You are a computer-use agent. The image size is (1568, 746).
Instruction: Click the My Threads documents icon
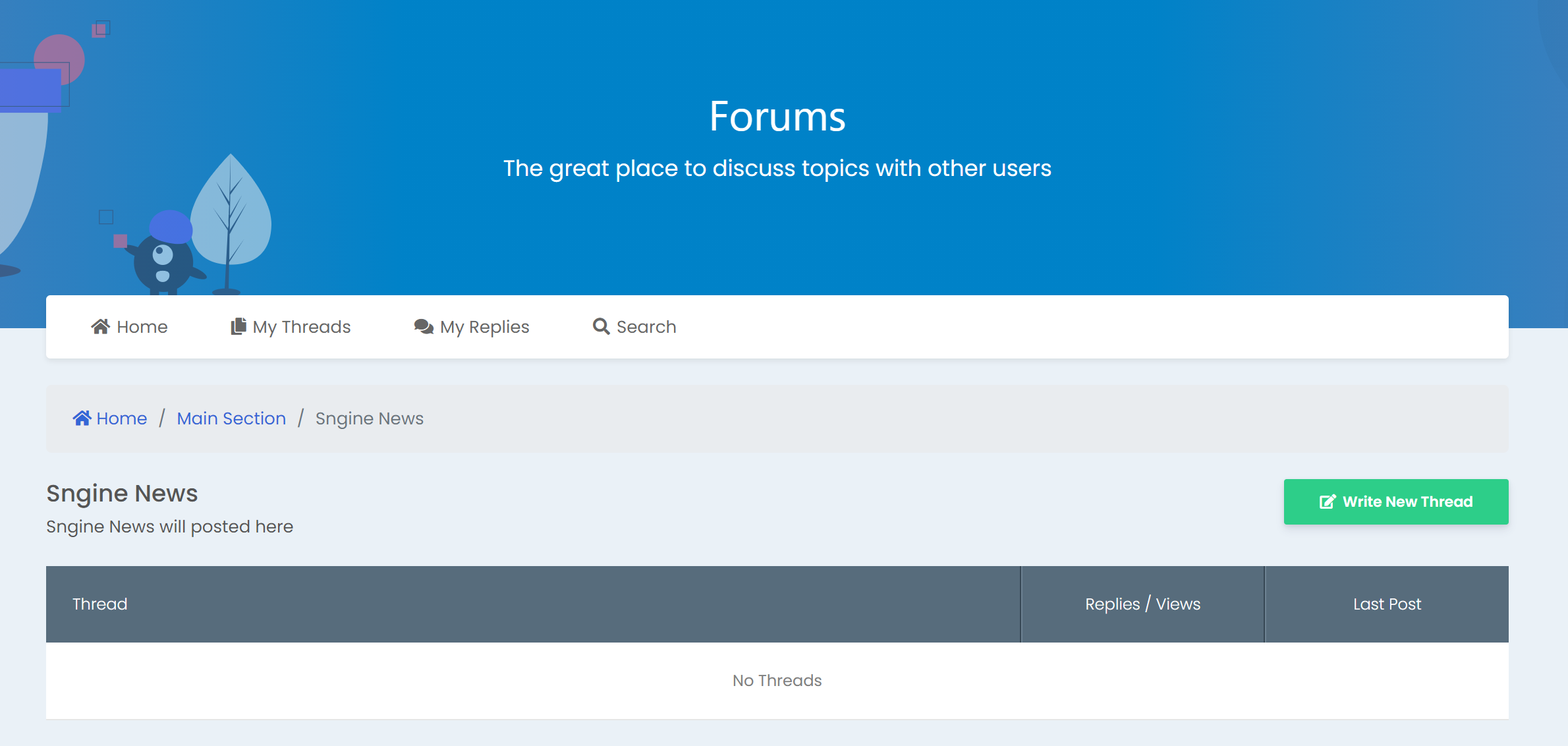pos(238,327)
